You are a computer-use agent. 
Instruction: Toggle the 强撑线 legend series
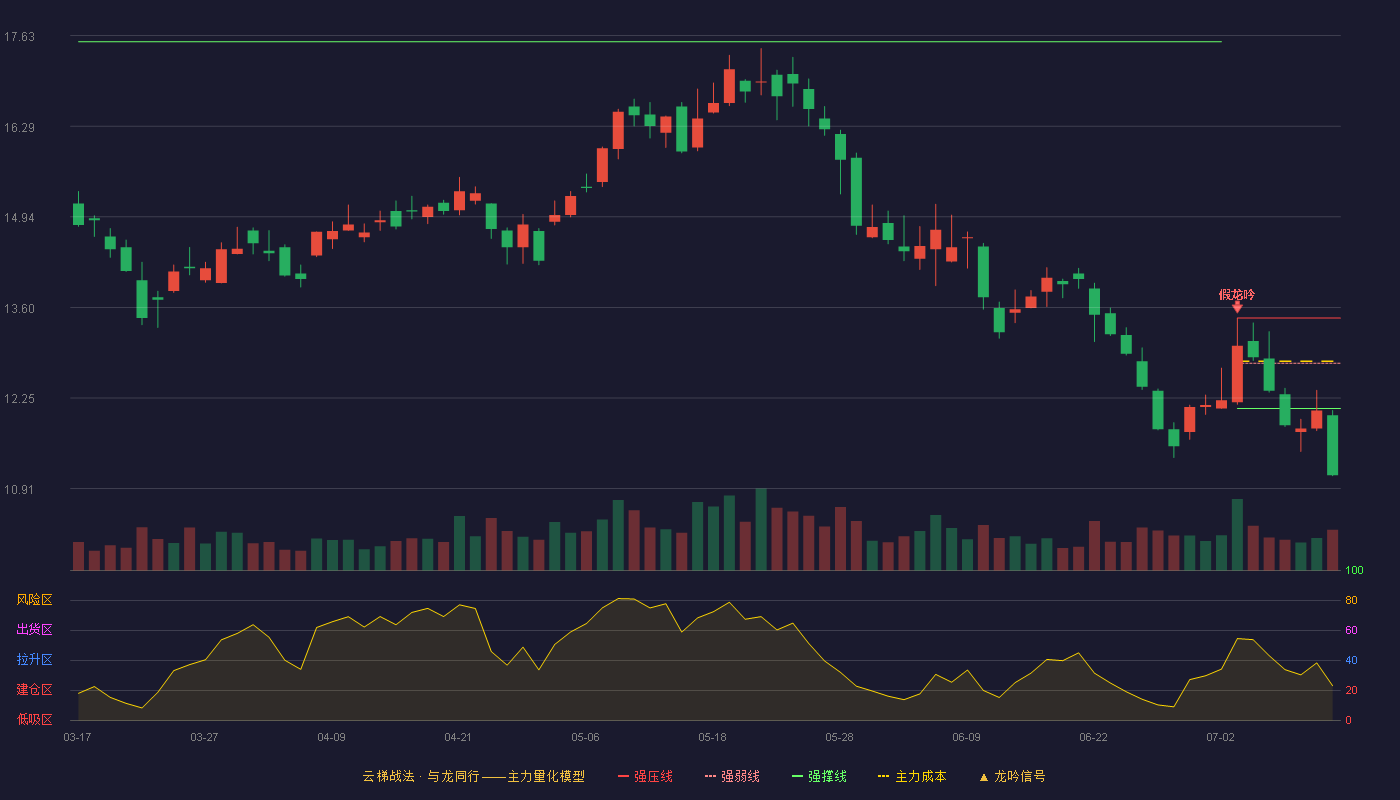tap(819, 777)
